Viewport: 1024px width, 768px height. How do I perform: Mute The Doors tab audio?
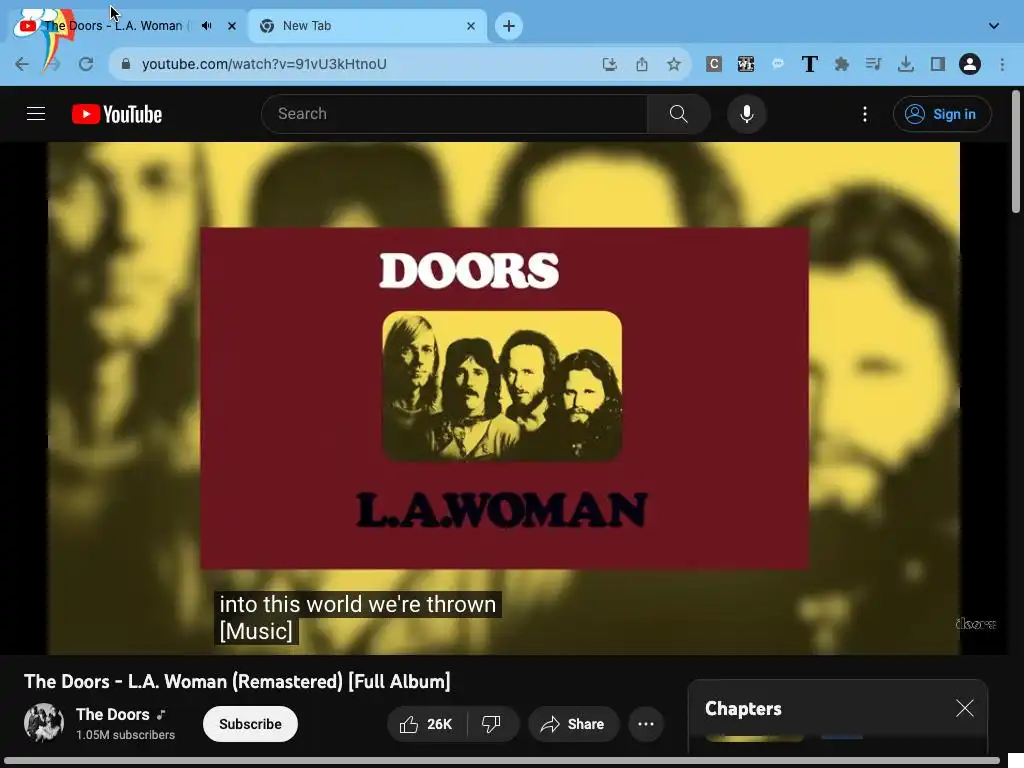206,26
